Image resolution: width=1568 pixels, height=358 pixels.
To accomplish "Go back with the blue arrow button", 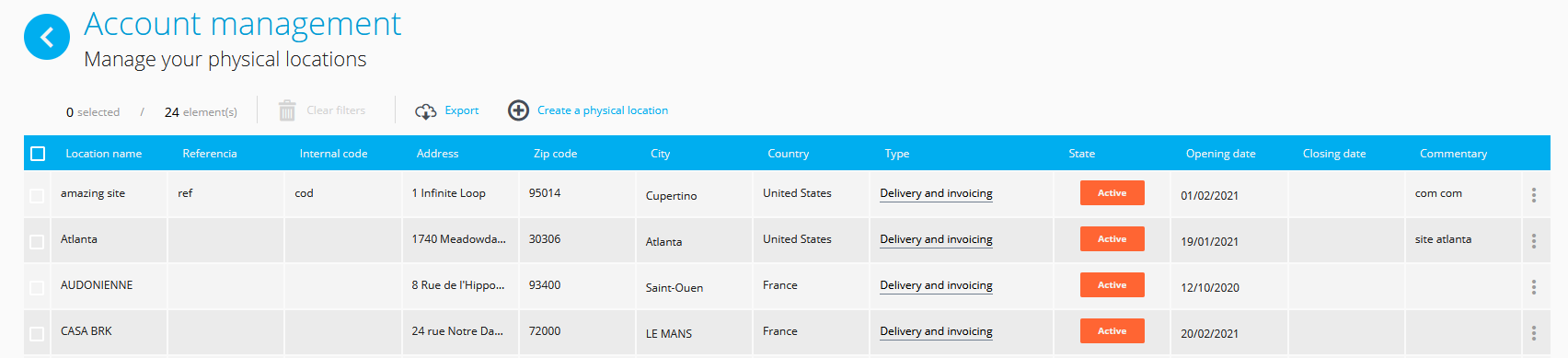I will click(47, 37).
